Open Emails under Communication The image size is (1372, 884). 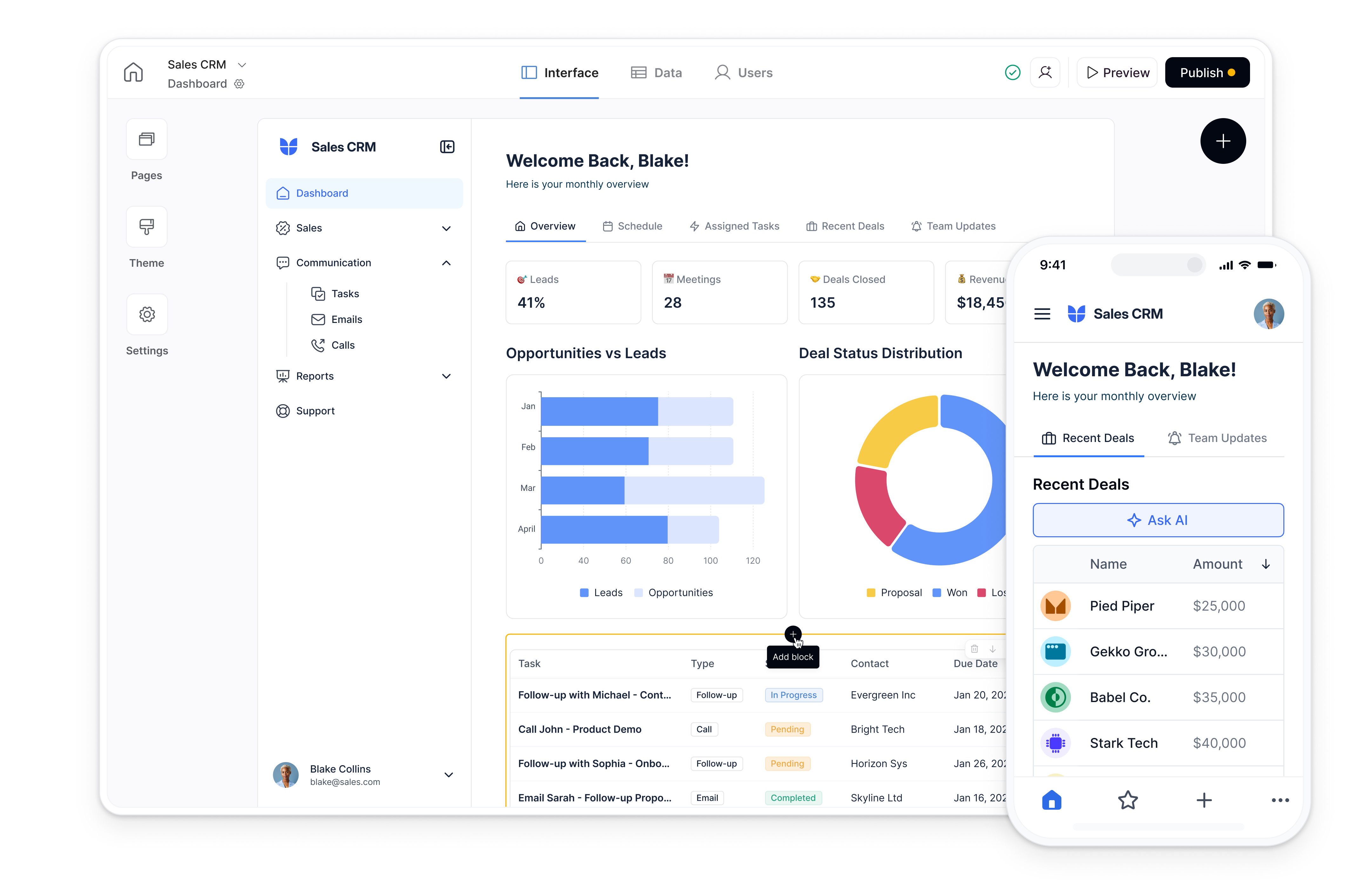(336, 319)
